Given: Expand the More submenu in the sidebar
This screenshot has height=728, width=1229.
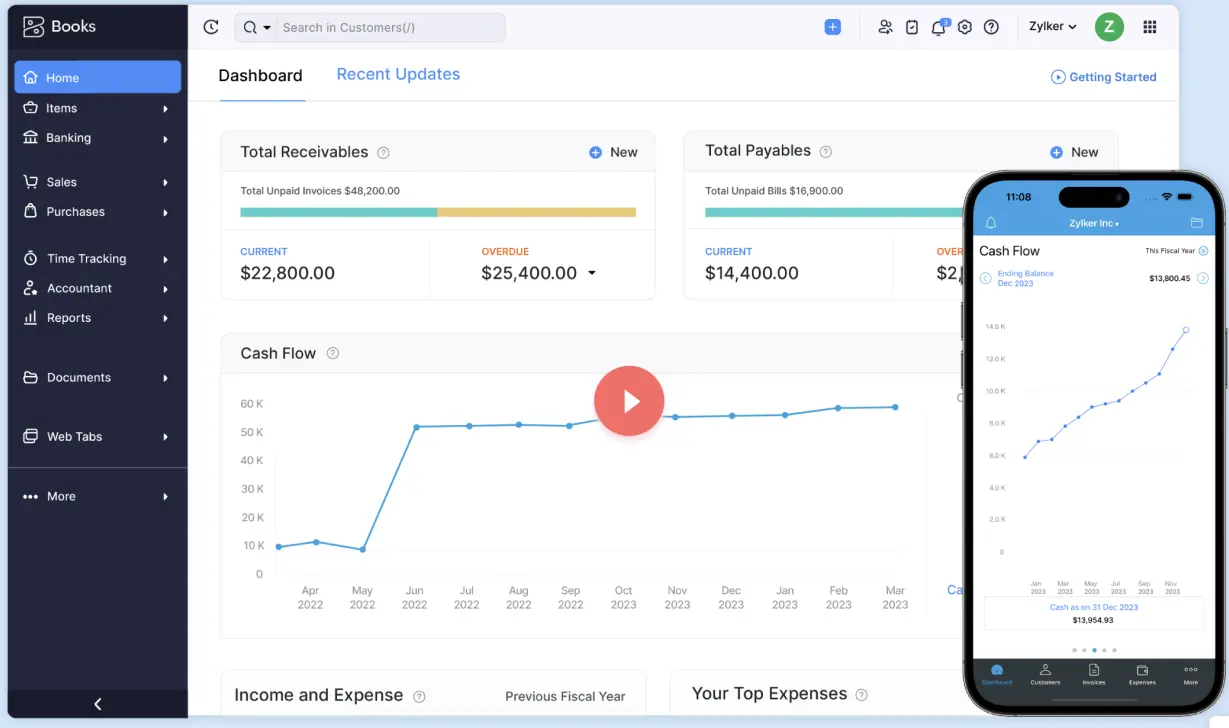Looking at the screenshot, I should point(166,497).
